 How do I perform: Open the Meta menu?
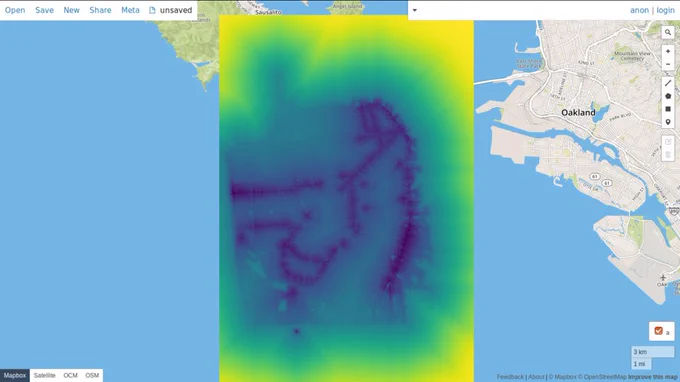[130, 10]
